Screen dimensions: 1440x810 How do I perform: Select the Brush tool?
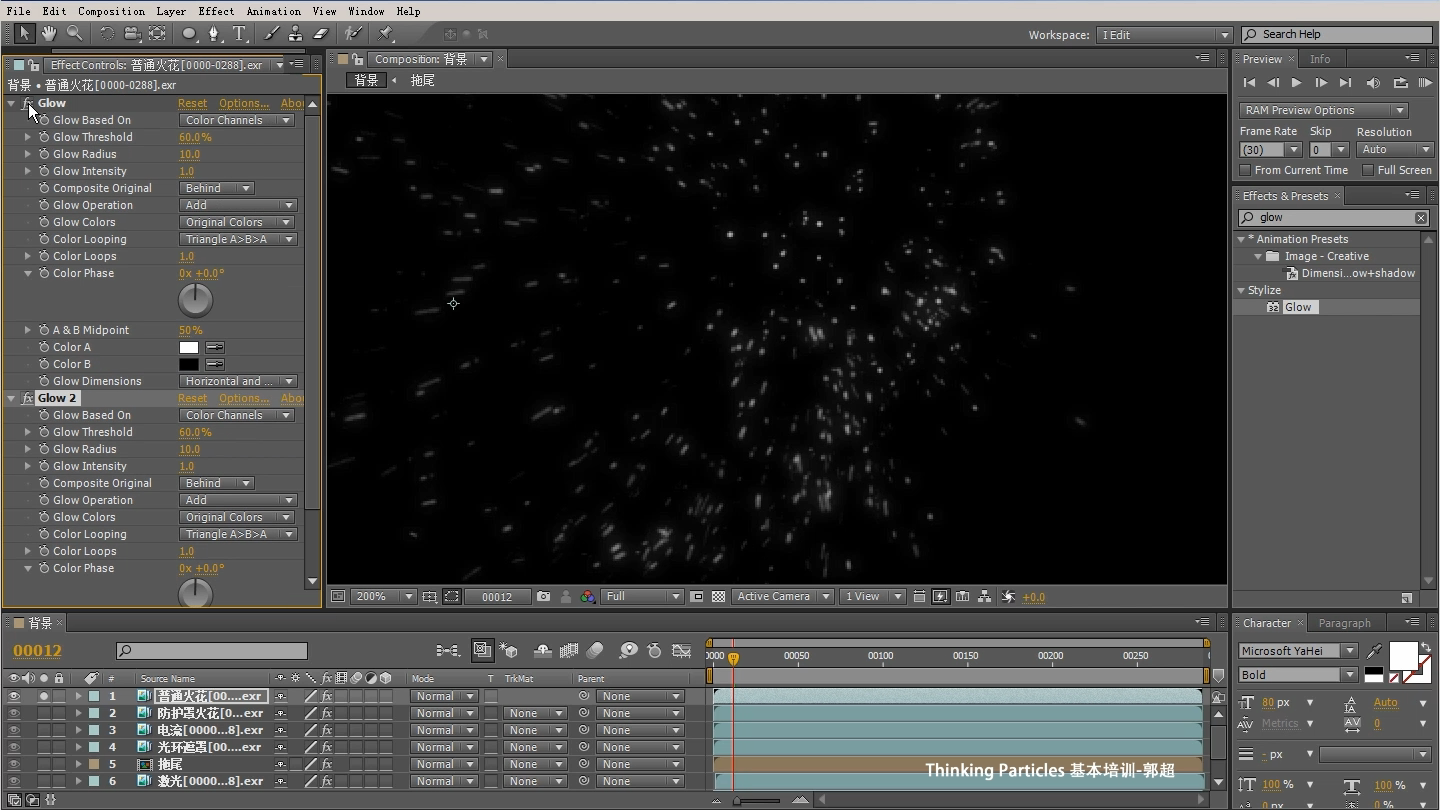click(x=272, y=34)
